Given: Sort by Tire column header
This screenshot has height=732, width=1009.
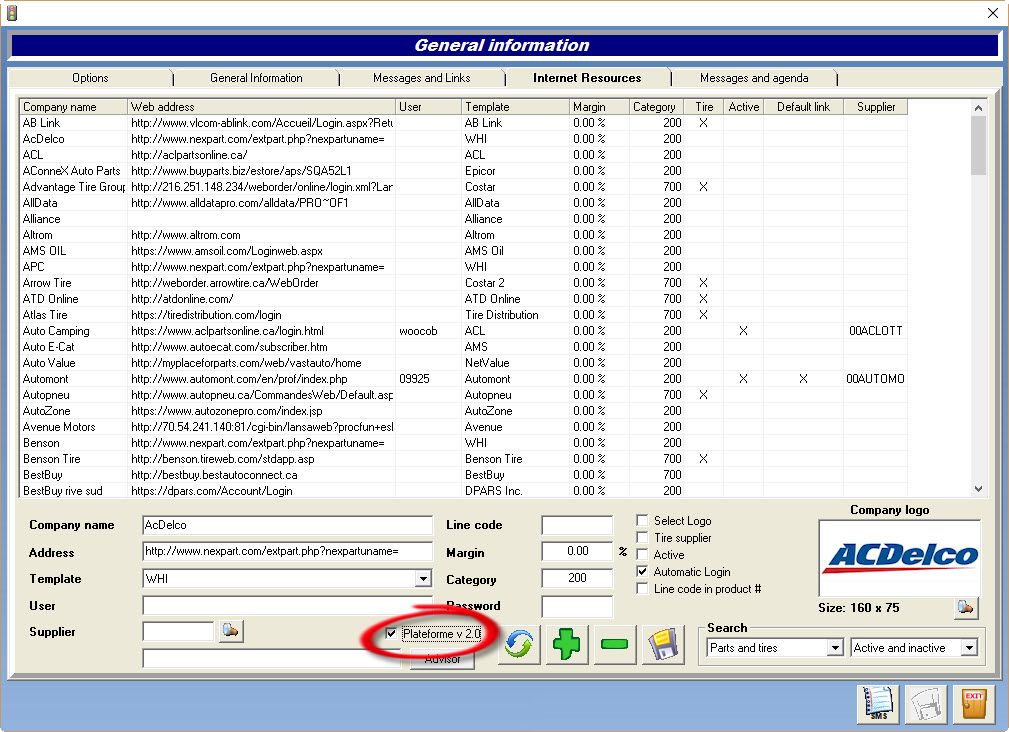Looking at the screenshot, I should coord(703,107).
